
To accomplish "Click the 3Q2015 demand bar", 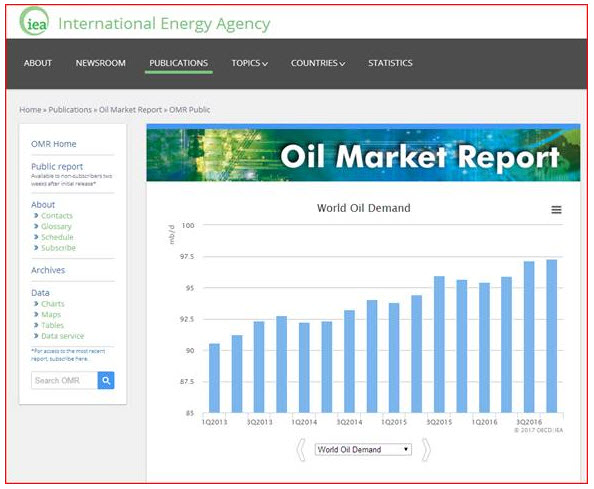I will click(x=439, y=344).
